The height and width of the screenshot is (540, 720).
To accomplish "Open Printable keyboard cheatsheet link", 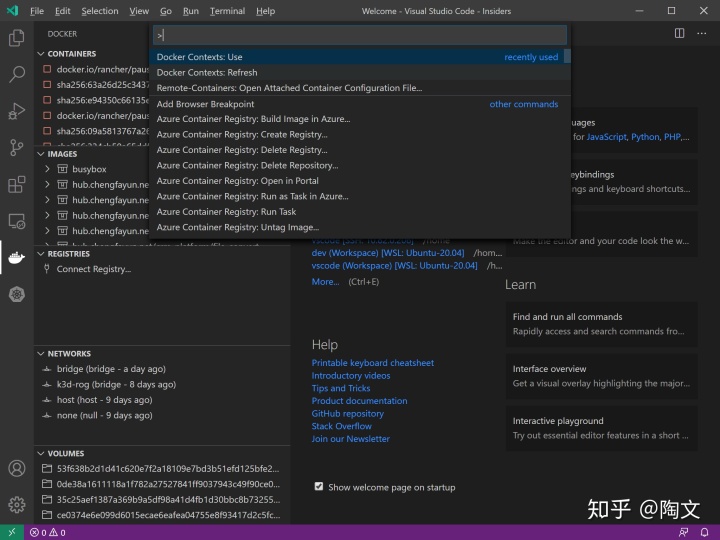I will (x=372, y=363).
